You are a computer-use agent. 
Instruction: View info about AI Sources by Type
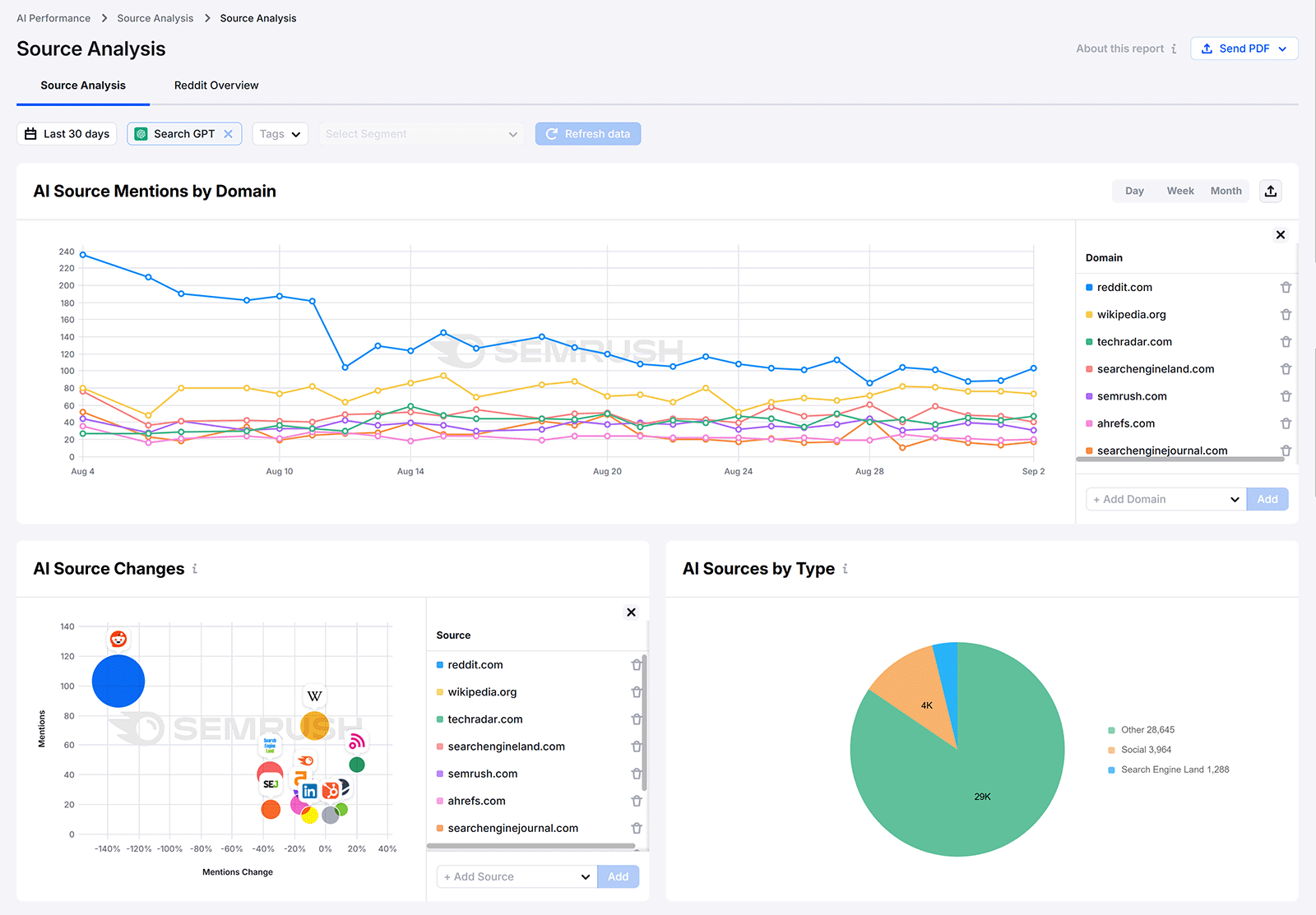pos(846,568)
